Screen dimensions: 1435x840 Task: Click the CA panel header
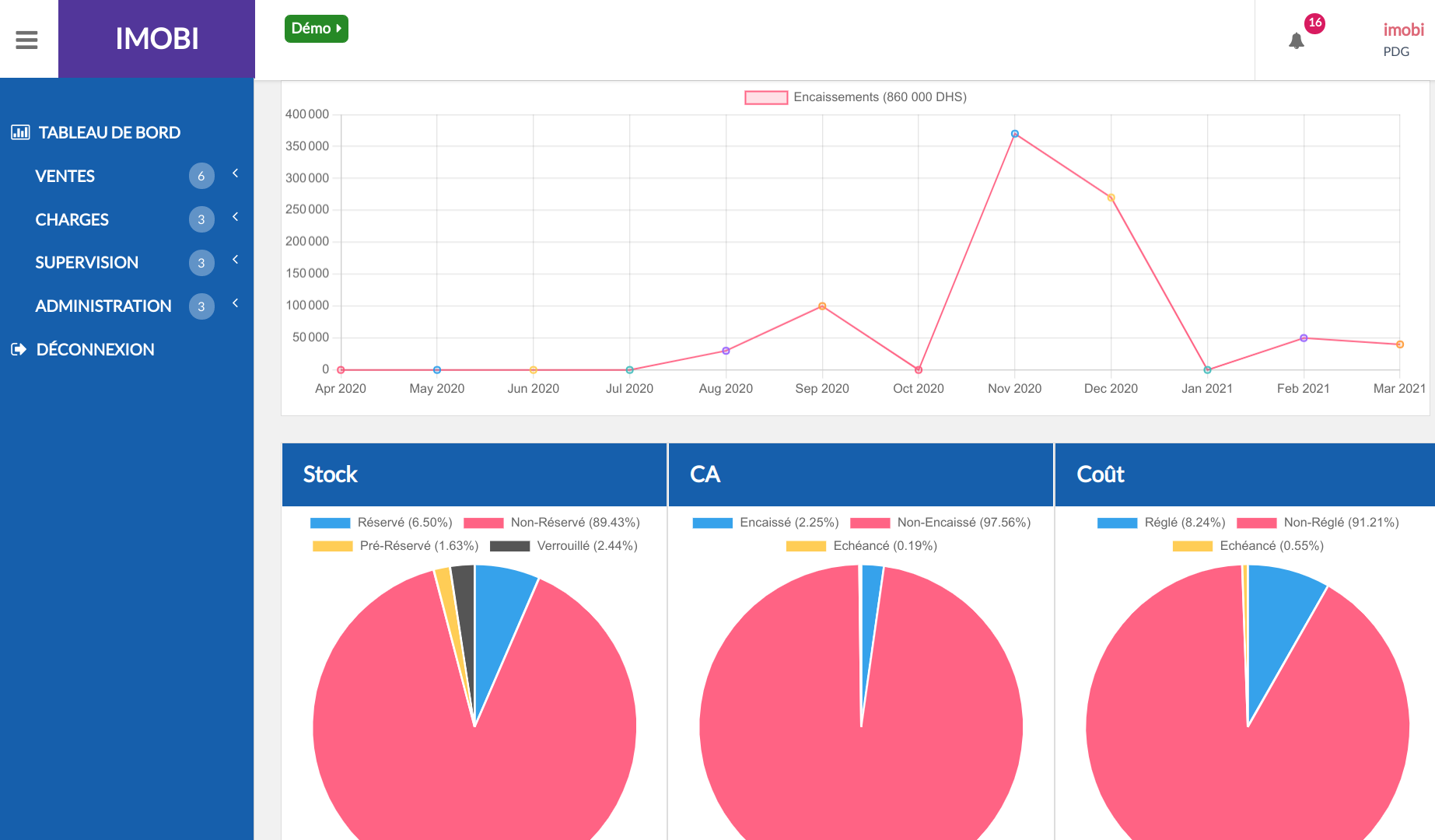[861, 474]
